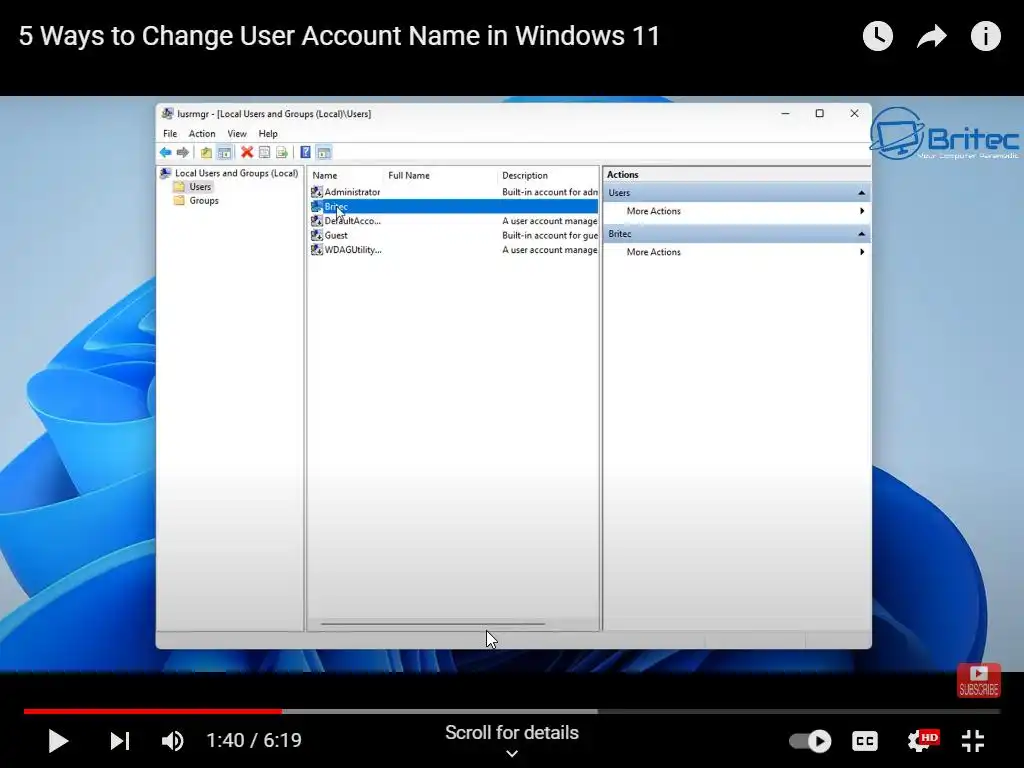Image resolution: width=1024 pixels, height=768 pixels.
Task: Exit full screen mode
Action: point(973,741)
